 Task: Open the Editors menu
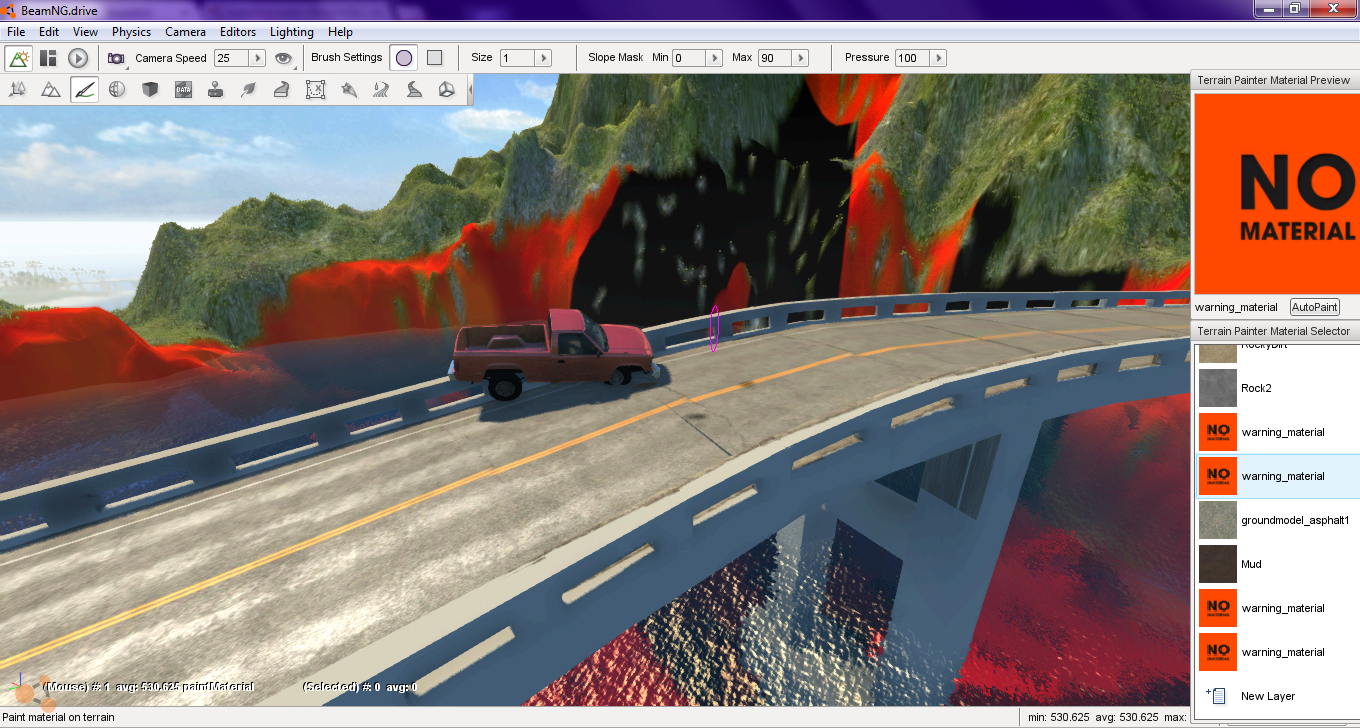[x=238, y=32]
